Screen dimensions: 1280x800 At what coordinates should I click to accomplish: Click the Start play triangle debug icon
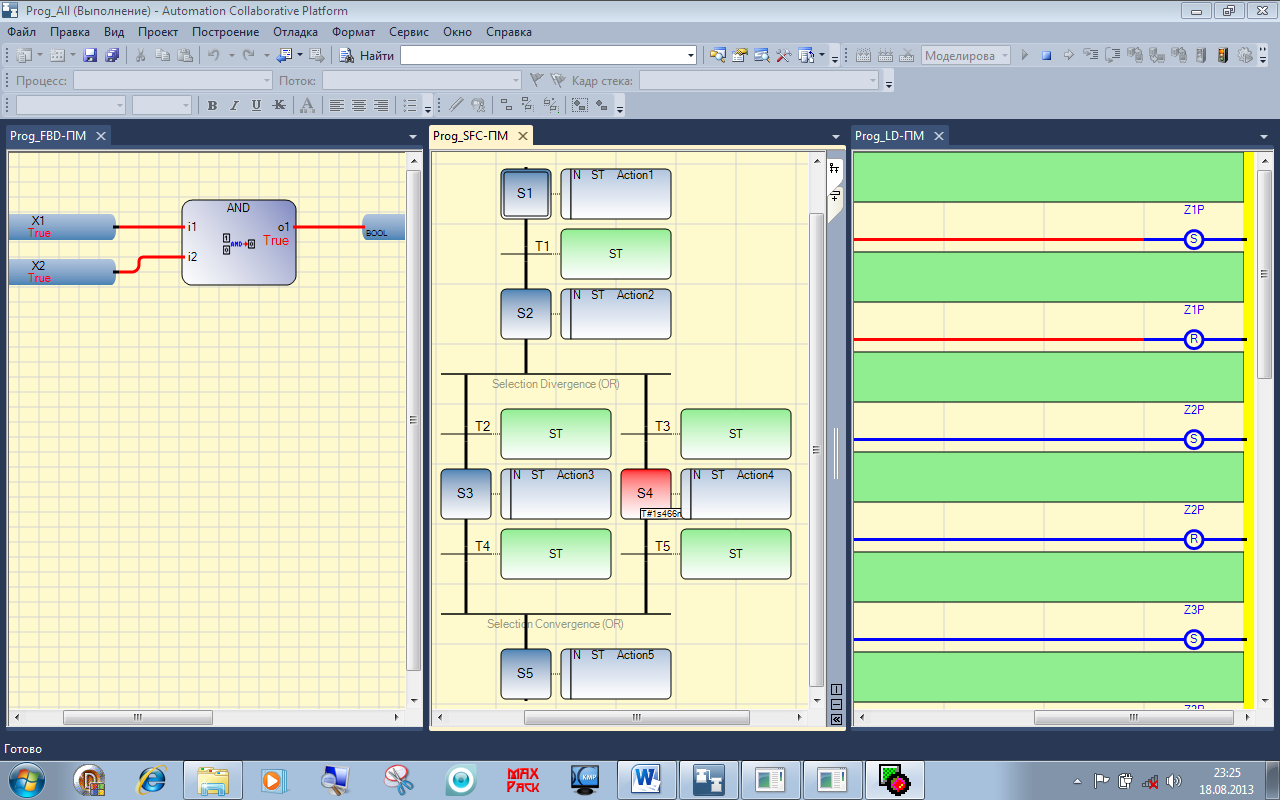(1025, 56)
